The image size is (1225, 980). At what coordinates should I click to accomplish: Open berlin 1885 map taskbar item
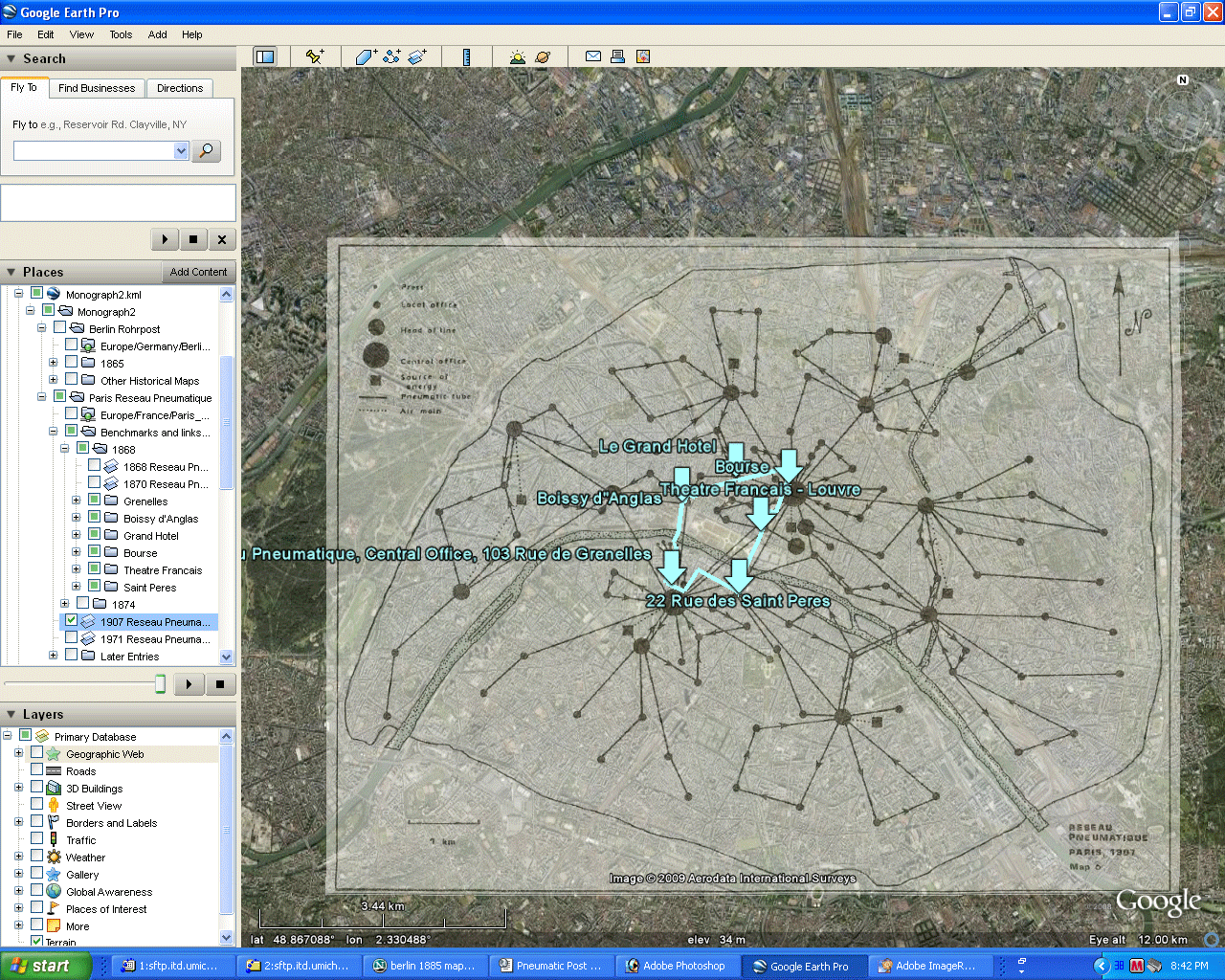(425, 966)
